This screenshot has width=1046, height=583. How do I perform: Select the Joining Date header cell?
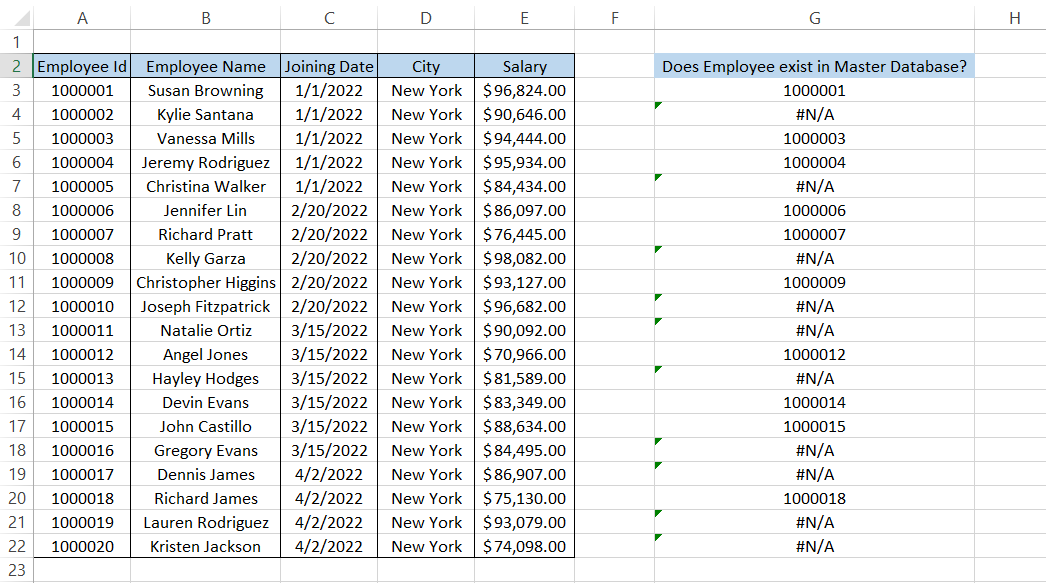pyautogui.click(x=329, y=66)
